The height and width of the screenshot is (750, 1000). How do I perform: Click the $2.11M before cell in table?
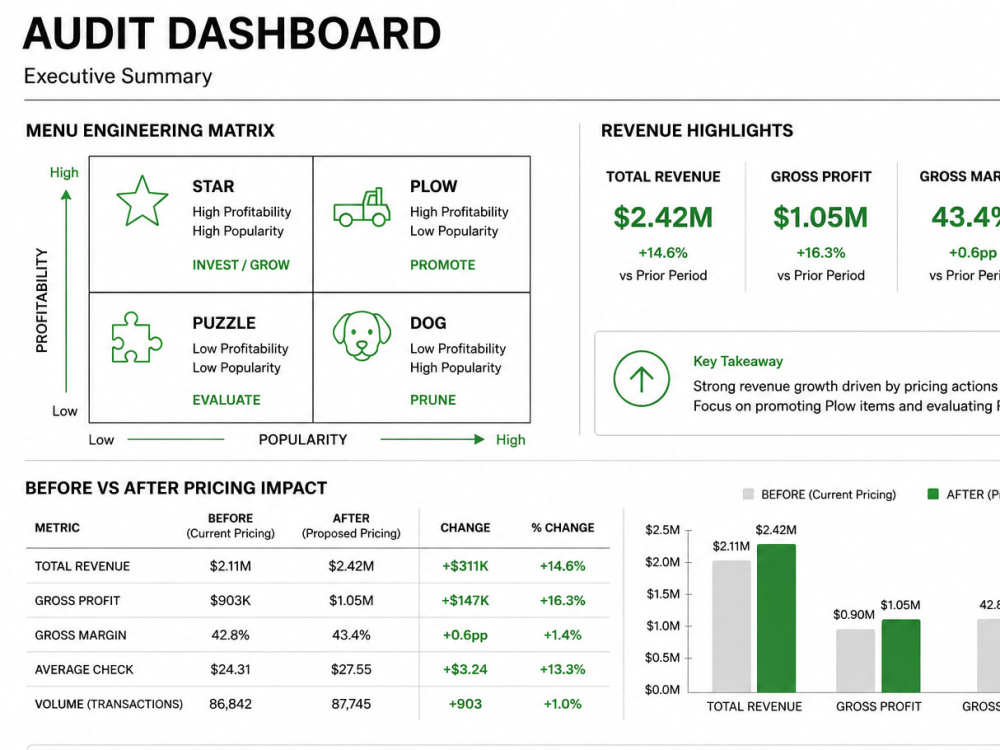coord(230,566)
